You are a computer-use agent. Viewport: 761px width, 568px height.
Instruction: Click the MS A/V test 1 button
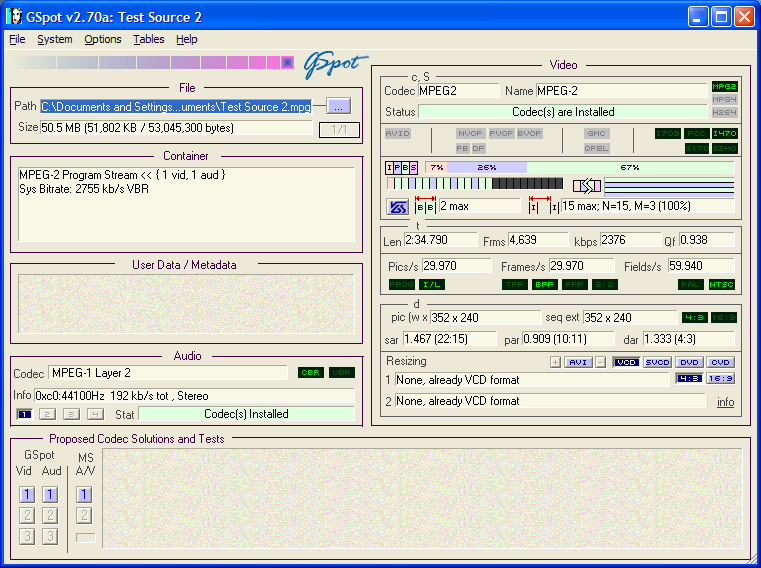[84, 494]
